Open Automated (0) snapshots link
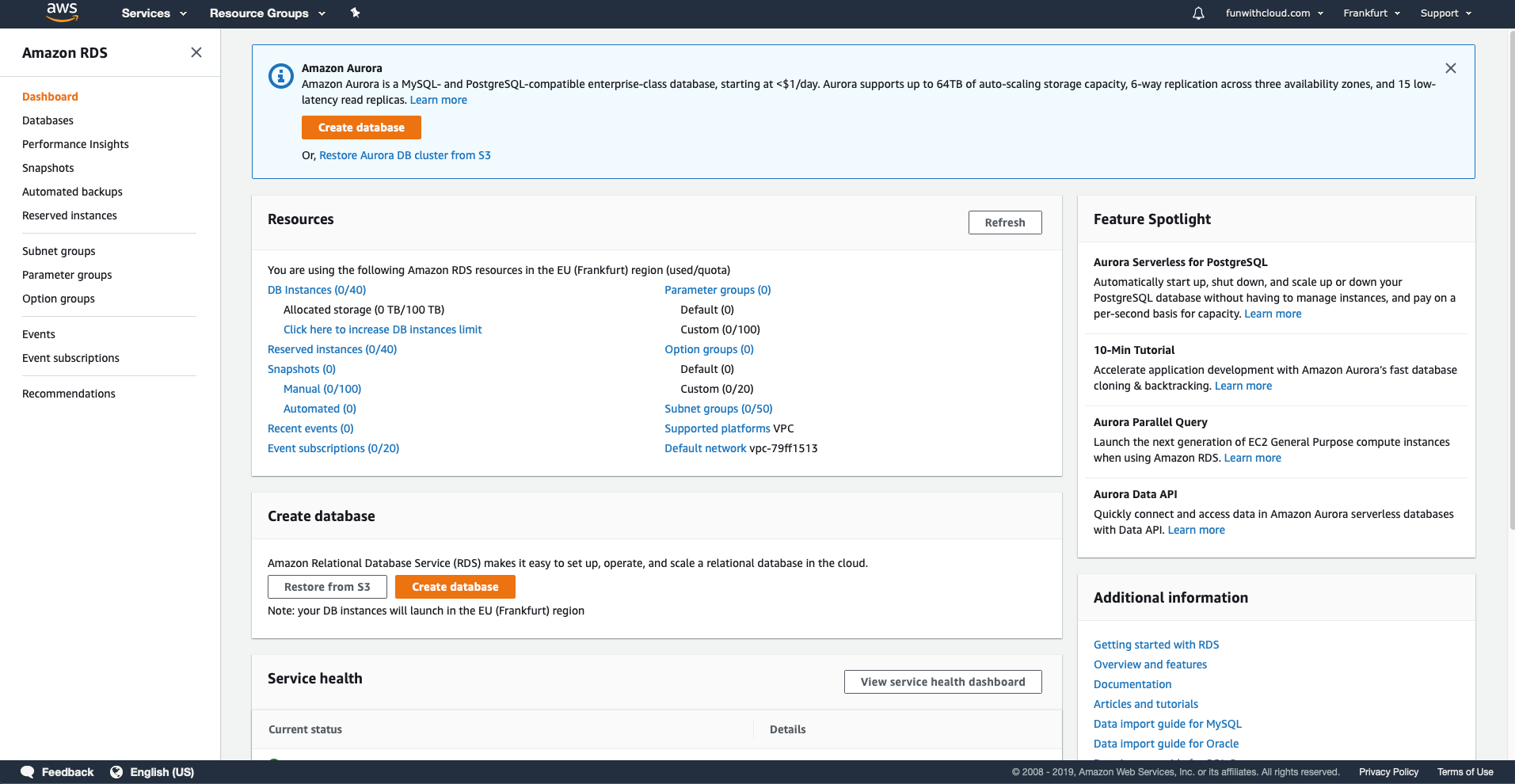Image resolution: width=1515 pixels, height=784 pixels. (x=320, y=409)
